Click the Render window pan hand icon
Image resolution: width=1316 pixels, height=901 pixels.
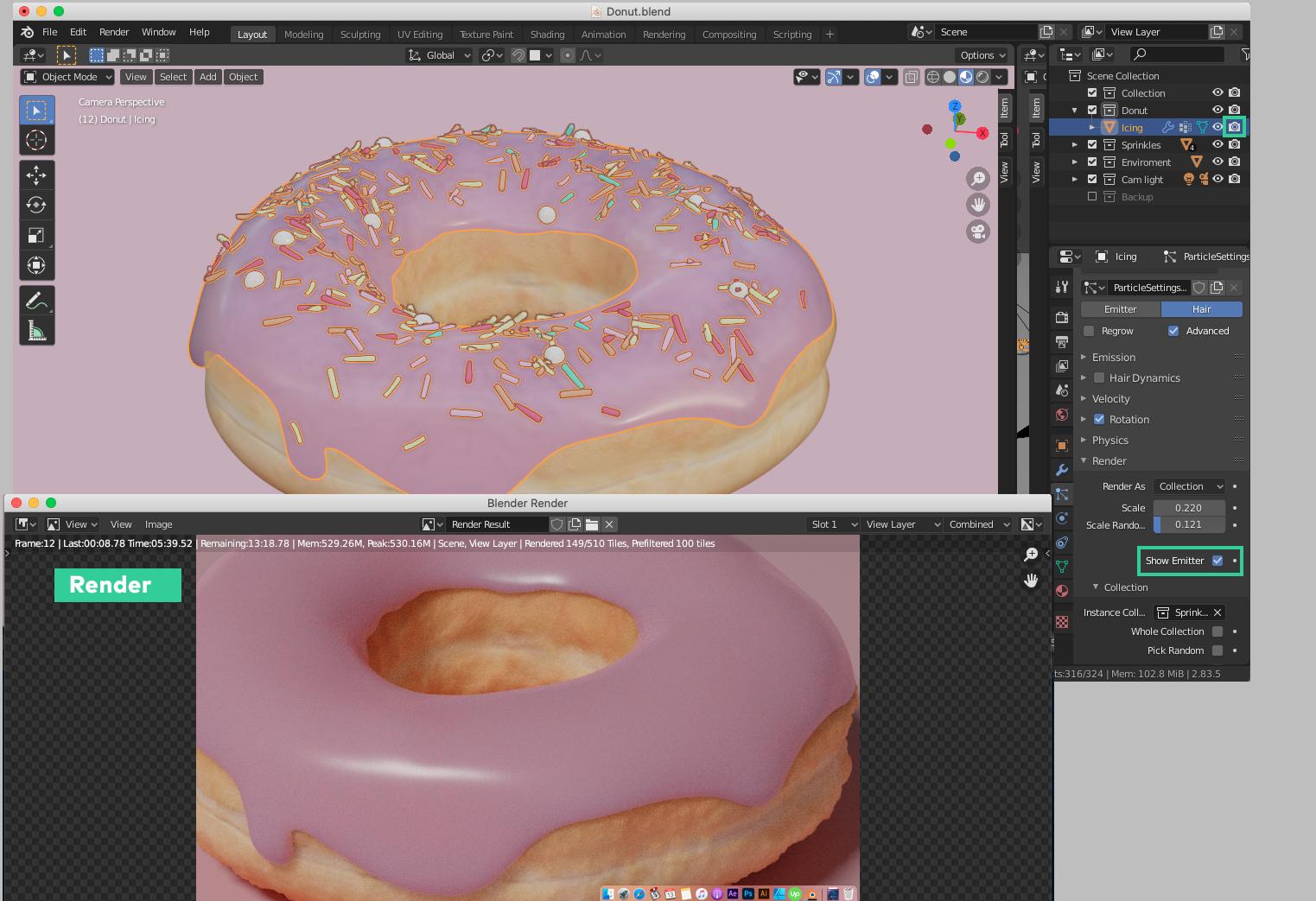(1031, 581)
